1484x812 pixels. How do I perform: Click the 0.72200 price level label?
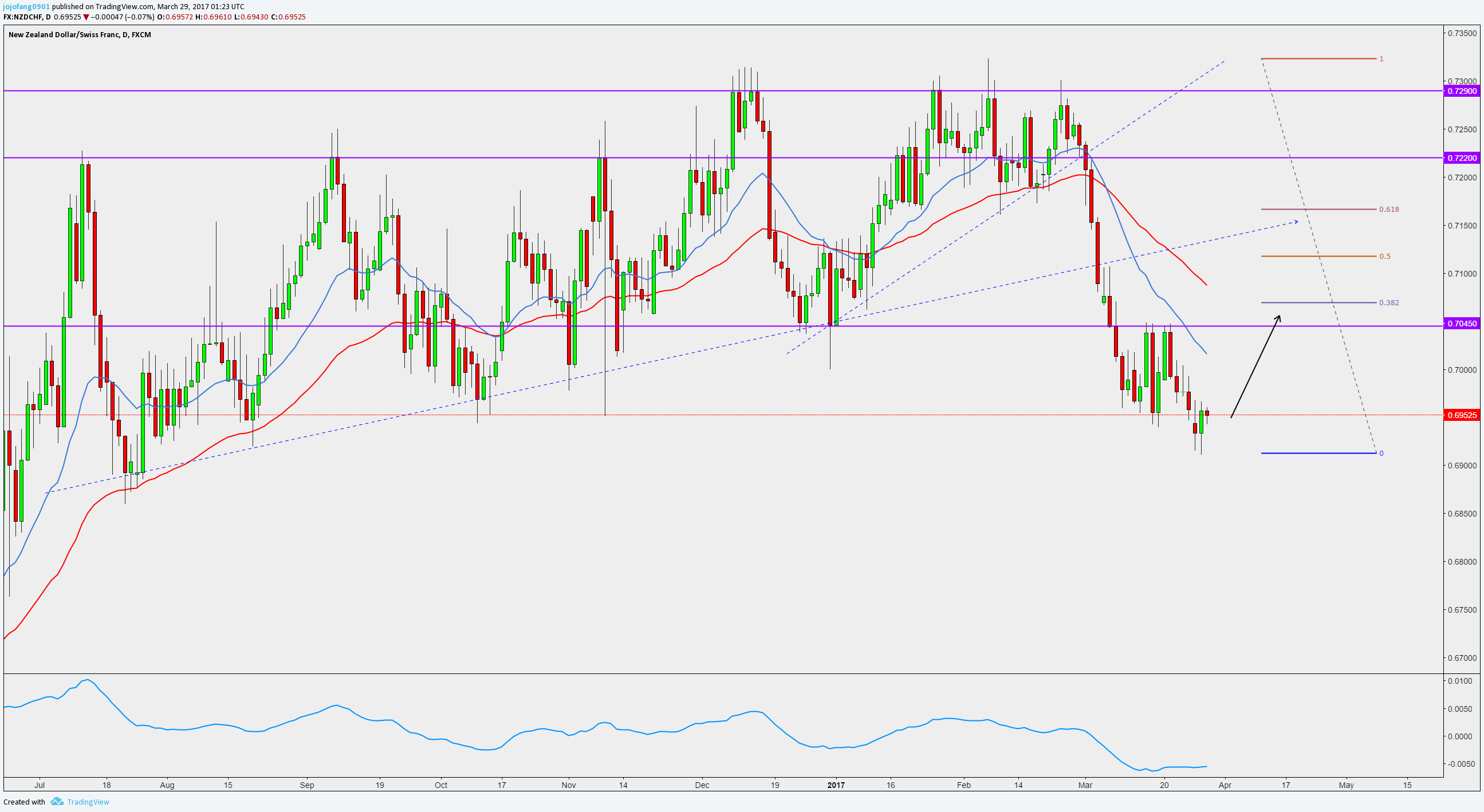[1462, 158]
